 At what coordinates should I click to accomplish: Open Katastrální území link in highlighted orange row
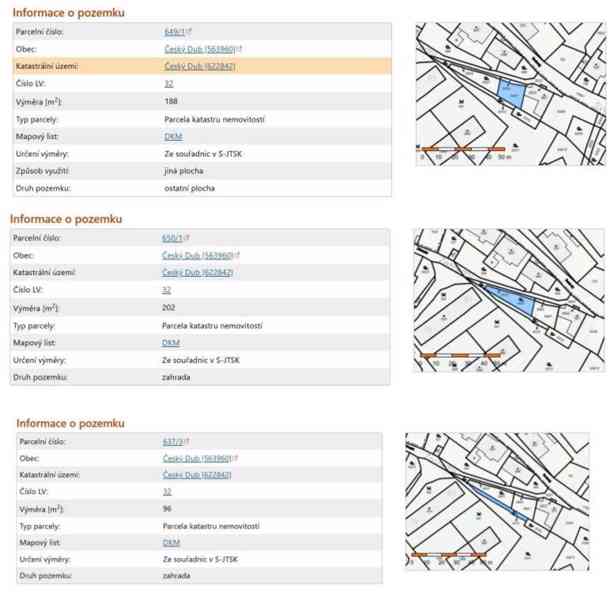click(200, 66)
